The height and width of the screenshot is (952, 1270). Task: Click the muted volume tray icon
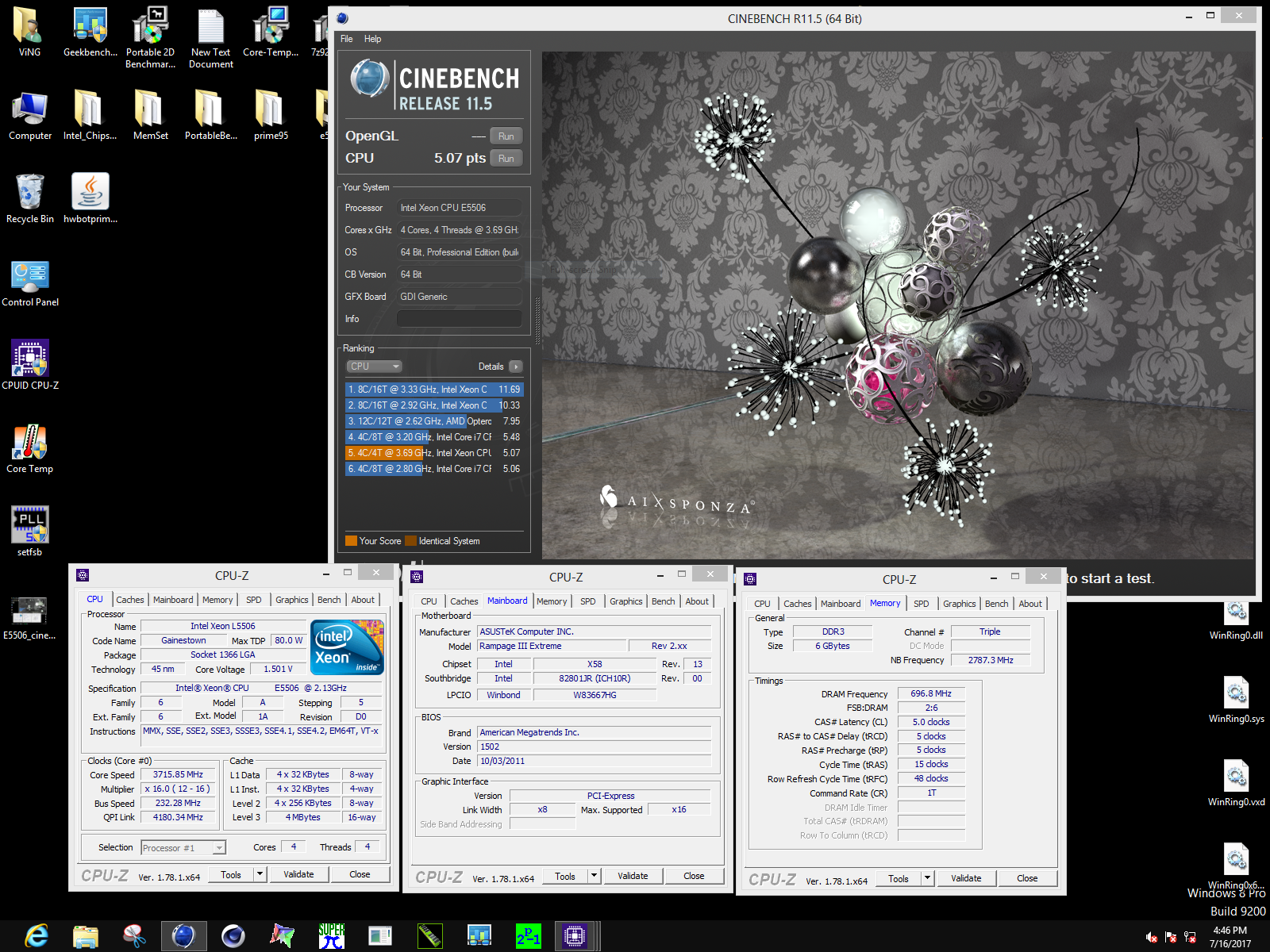[1152, 937]
